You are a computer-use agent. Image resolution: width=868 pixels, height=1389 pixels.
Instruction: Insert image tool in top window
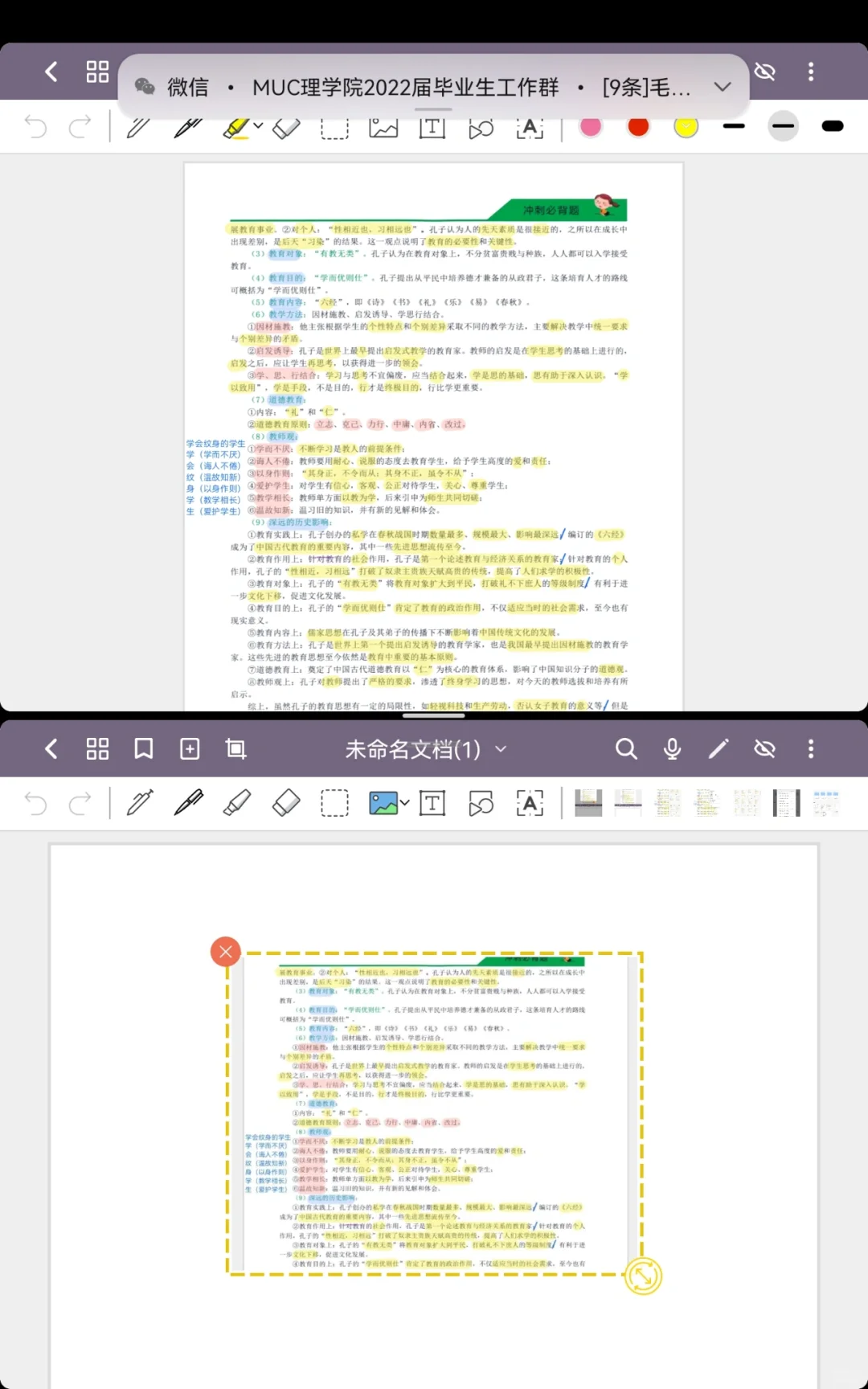pyautogui.click(x=383, y=126)
